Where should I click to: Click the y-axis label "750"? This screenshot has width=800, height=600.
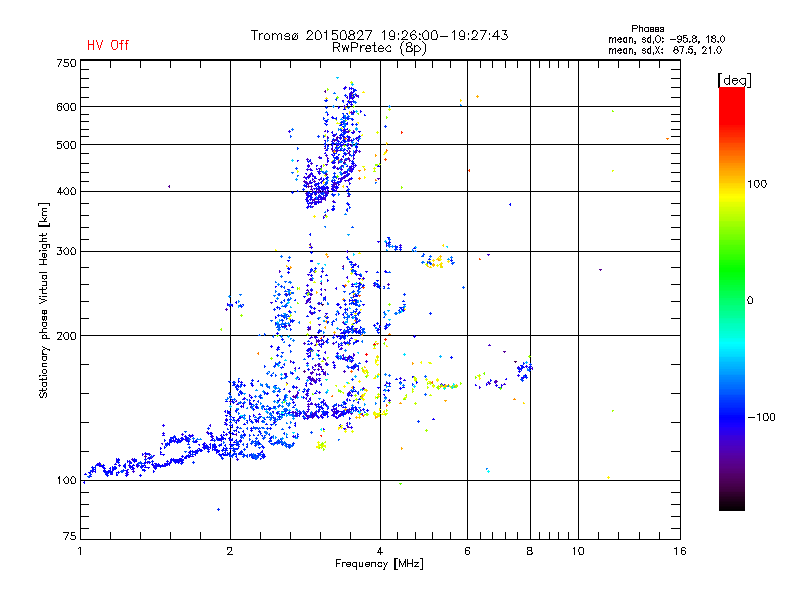[x=66, y=63]
